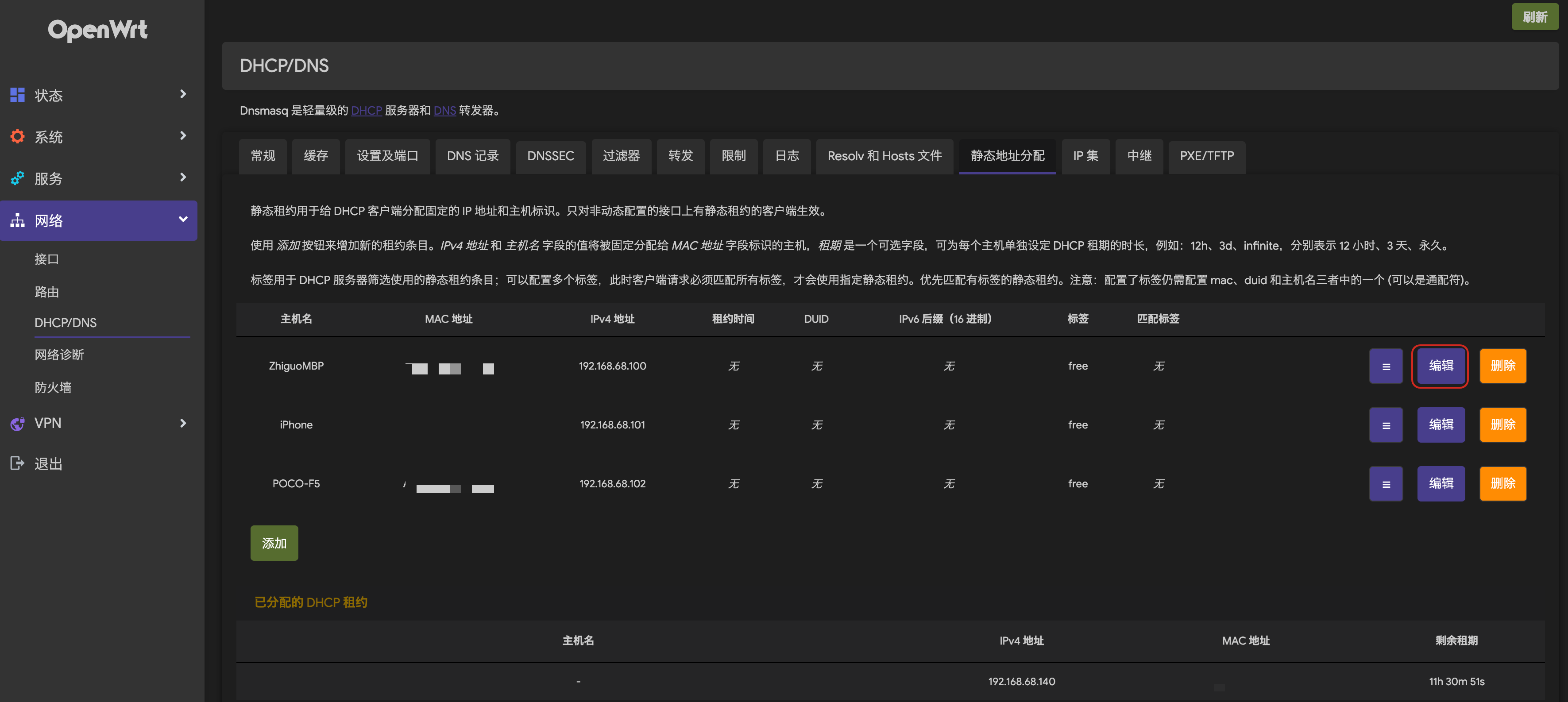Click the Status menu grid icon
This screenshot has height=702, width=1568.
18,95
